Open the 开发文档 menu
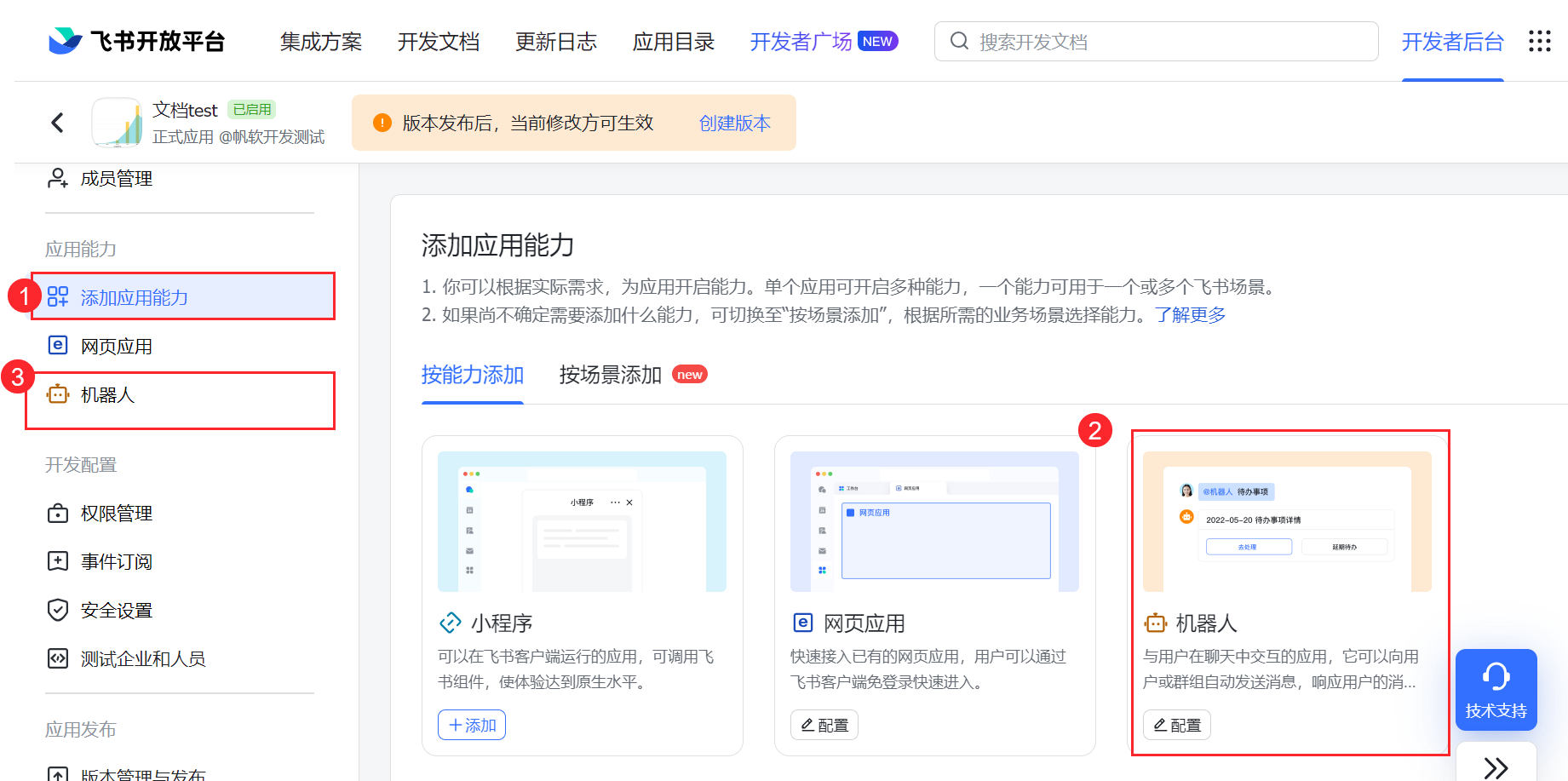The image size is (1568, 781). pyautogui.click(x=439, y=42)
